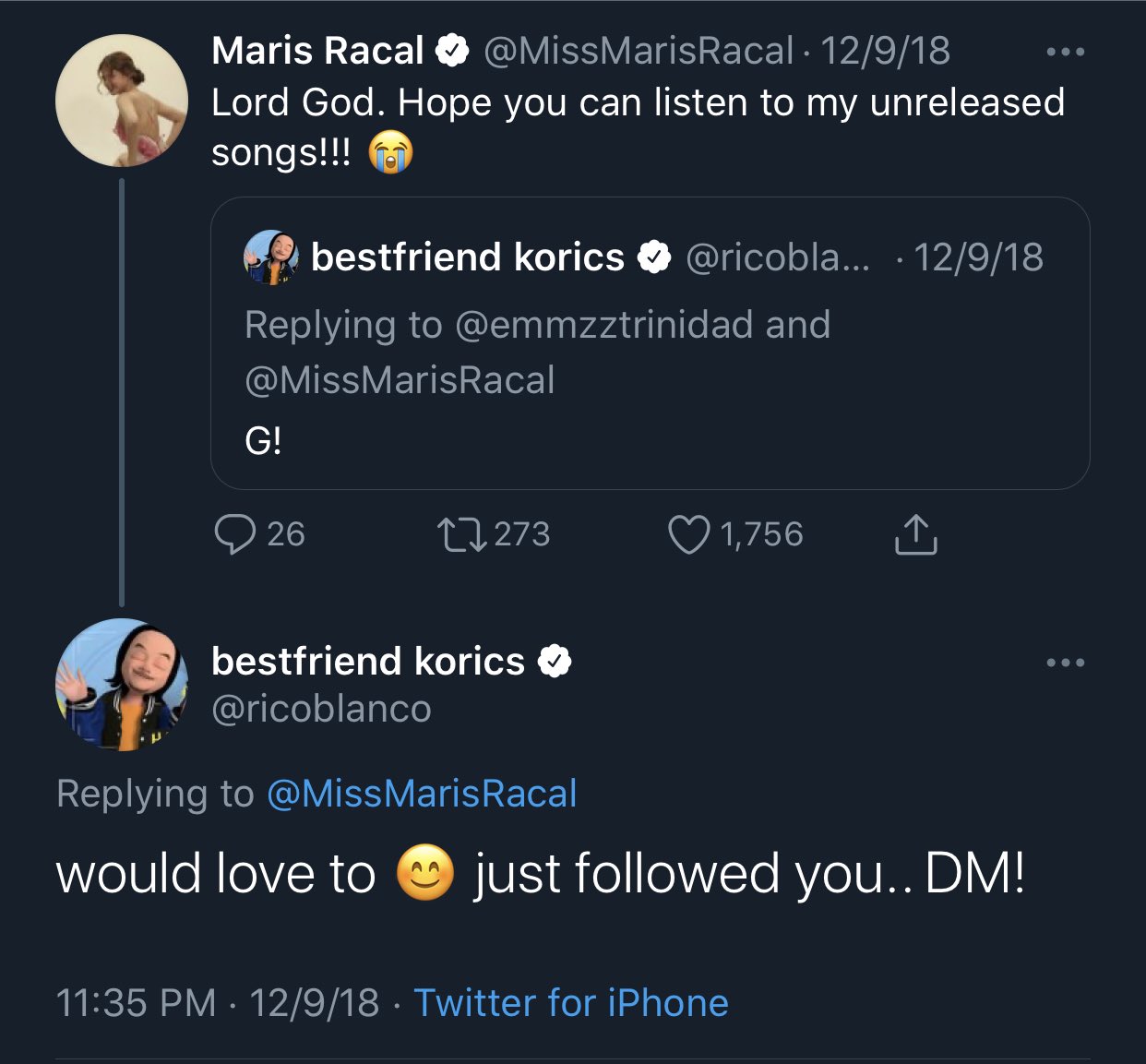
Task: Open bestfriend korics' large profile avatar
Action: (121, 684)
